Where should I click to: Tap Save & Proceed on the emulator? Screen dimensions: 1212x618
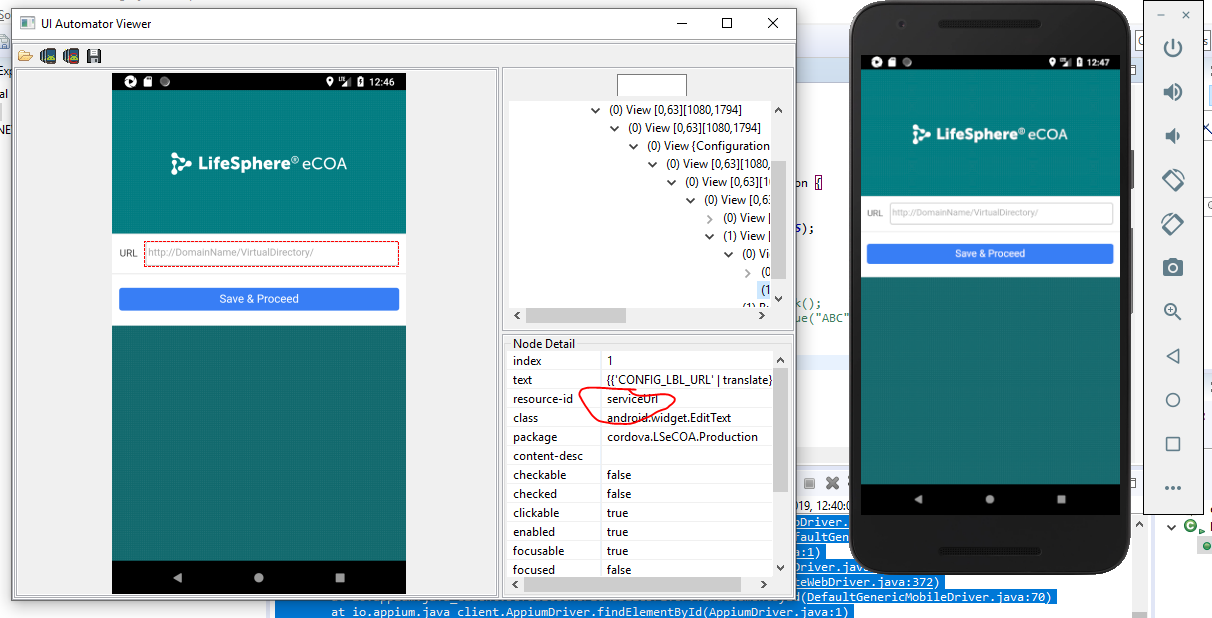pos(990,254)
